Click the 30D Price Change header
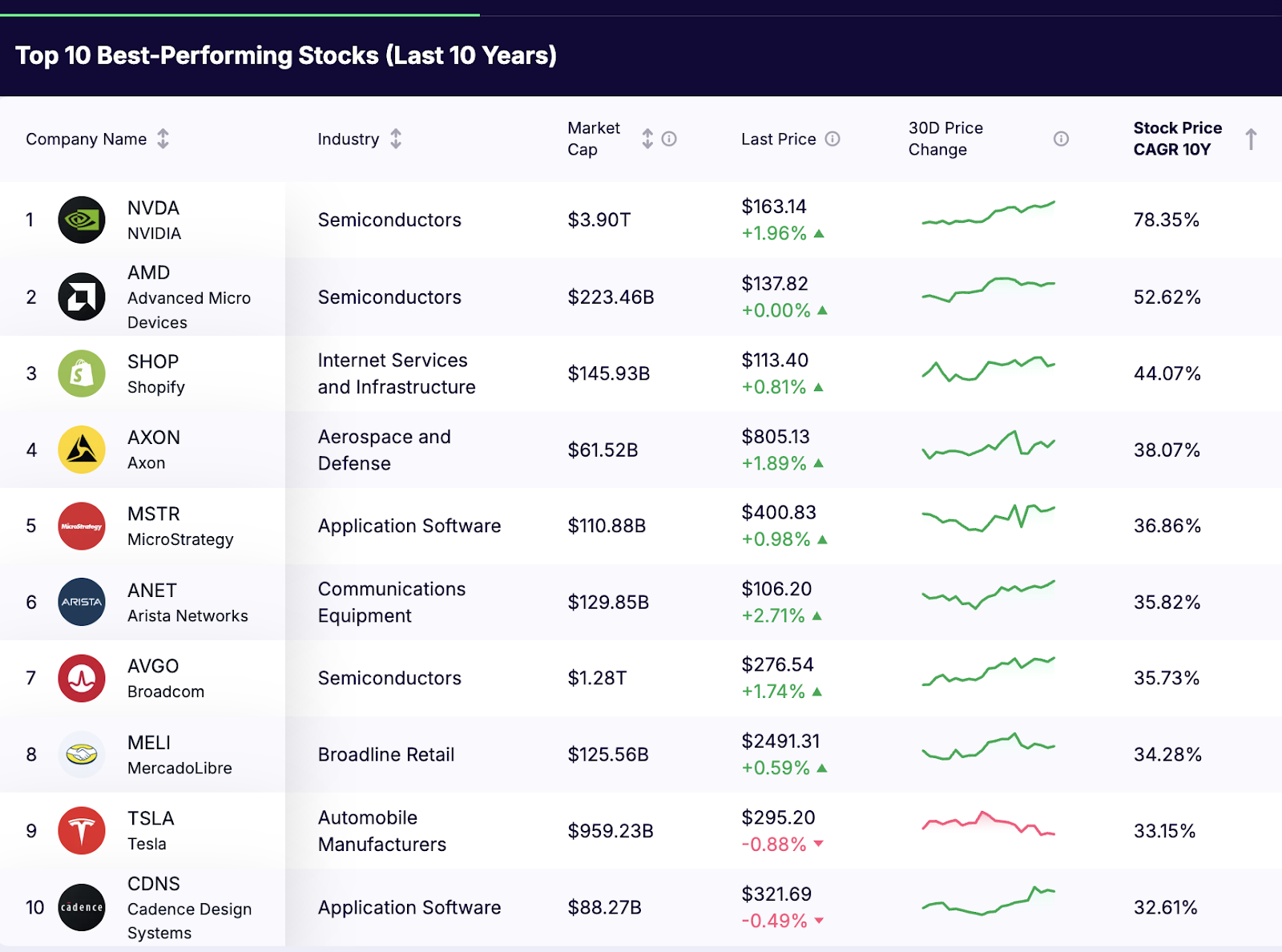 (945, 139)
